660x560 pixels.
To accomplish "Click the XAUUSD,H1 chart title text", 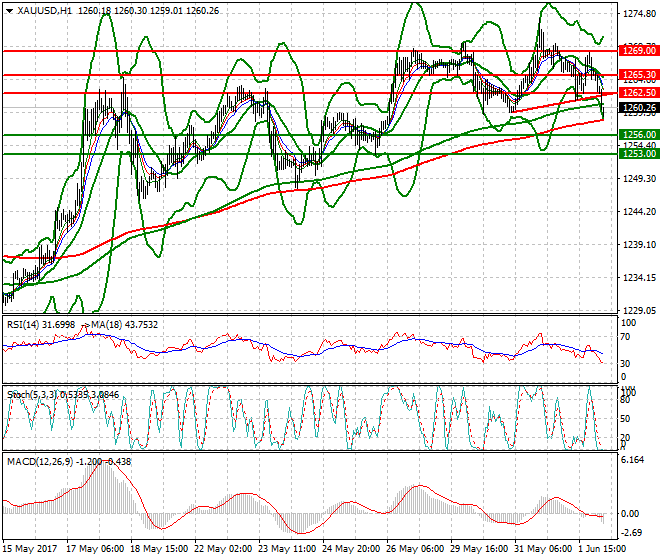I will pos(45,11).
